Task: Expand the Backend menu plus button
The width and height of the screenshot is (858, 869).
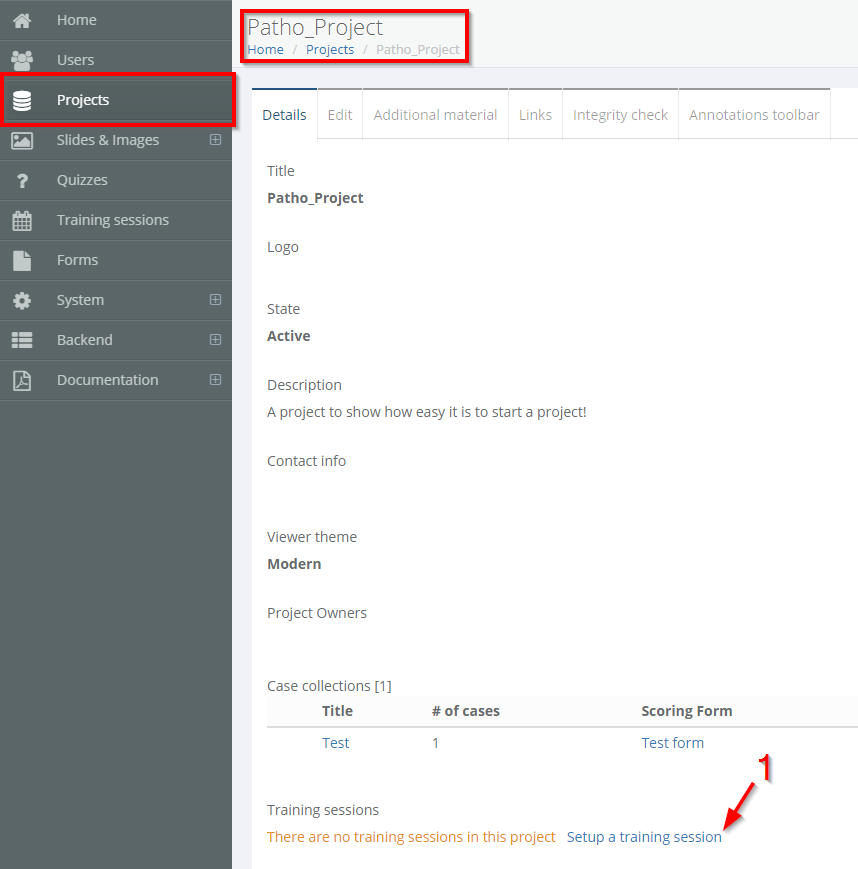Action: click(215, 340)
